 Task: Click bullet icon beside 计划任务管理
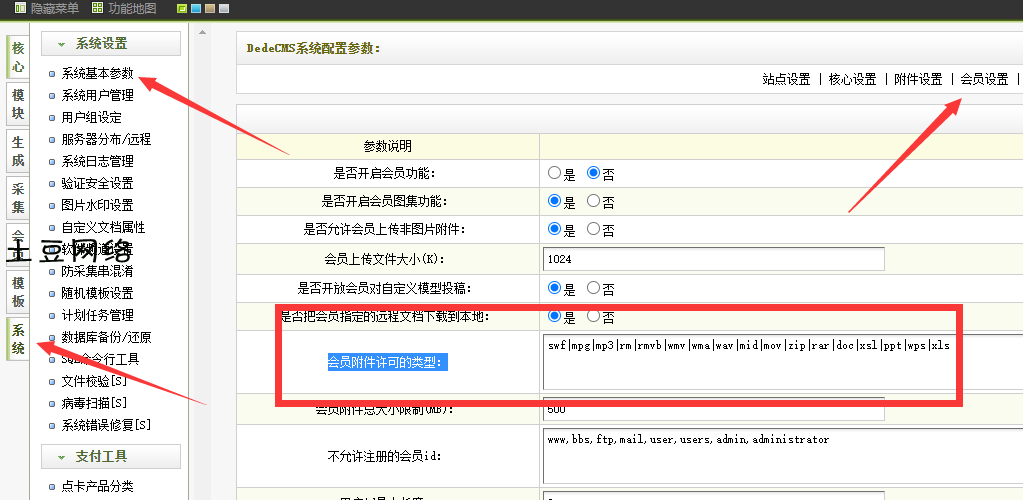tap(52, 316)
